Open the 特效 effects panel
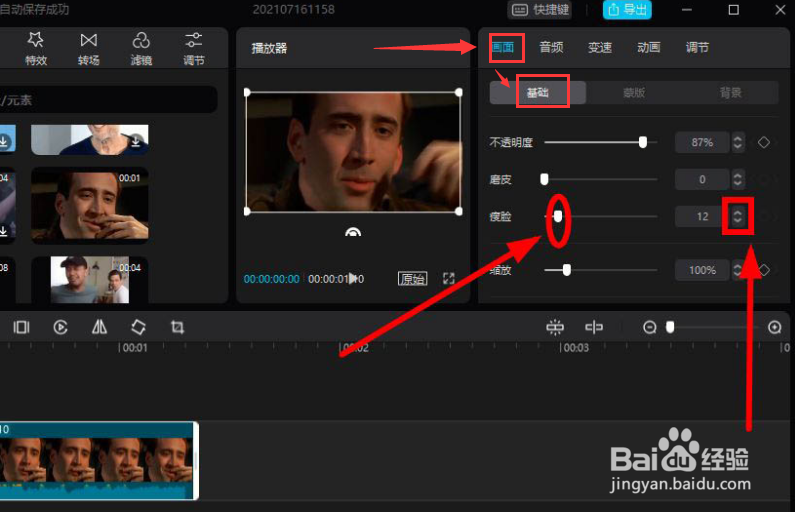 click(x=36, y=49)
